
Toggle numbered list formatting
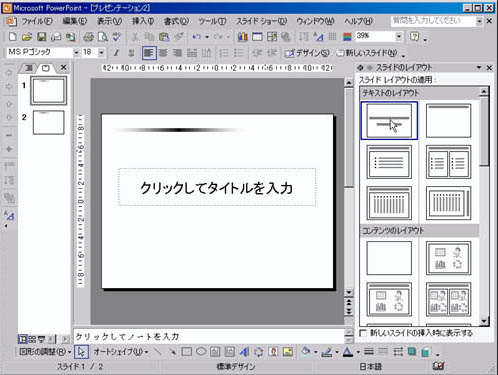click(224, 53)
